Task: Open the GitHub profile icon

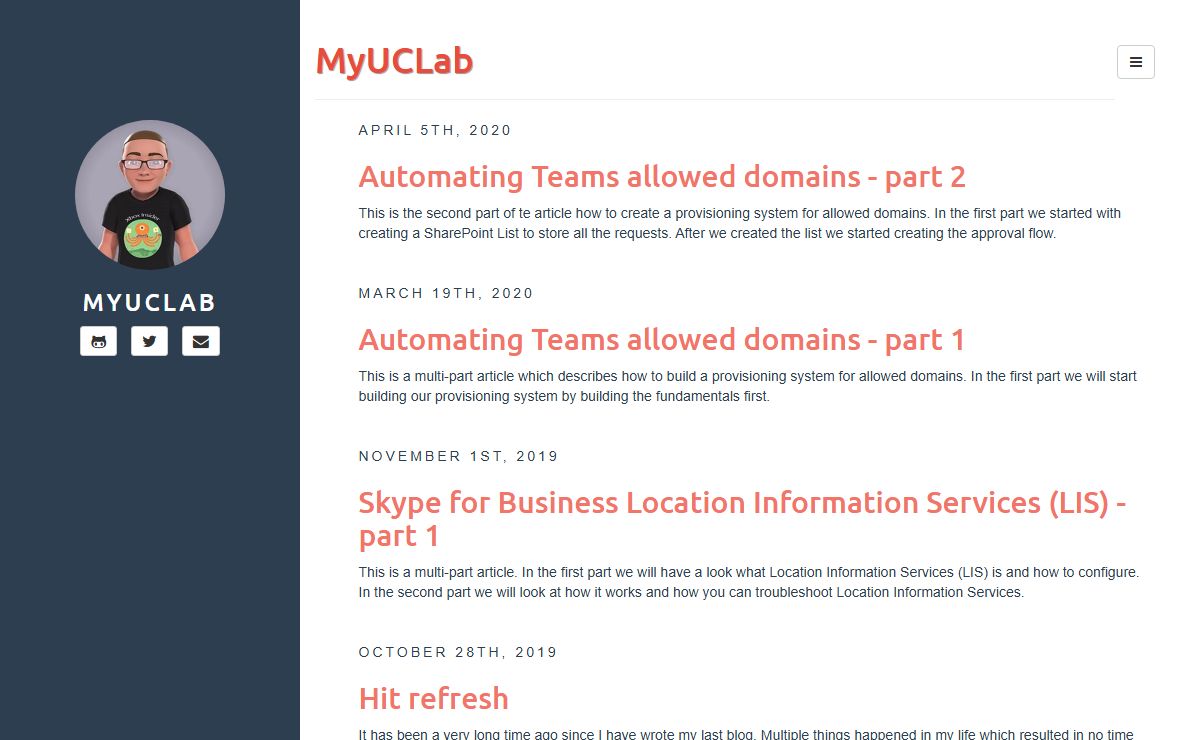Action: click(x=98, y=341)
